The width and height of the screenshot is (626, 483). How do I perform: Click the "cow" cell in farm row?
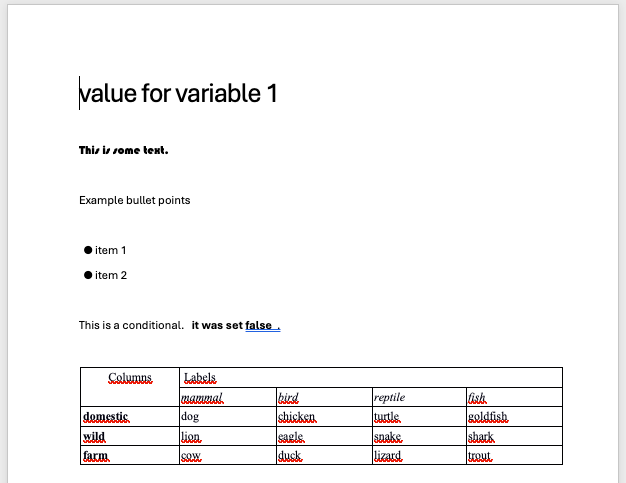[x=191, y=455]
